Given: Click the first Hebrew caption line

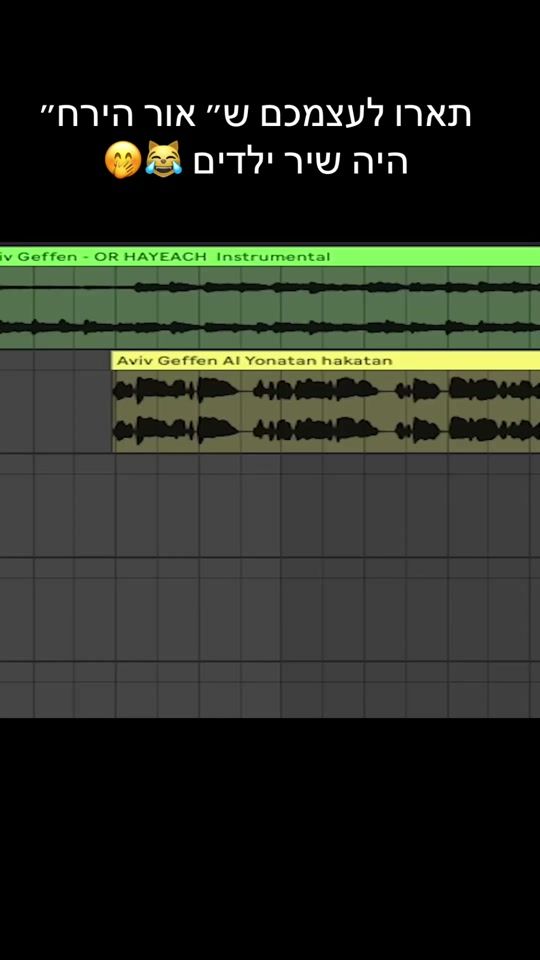Looking at the screenshot, I should tap(256, 115).
